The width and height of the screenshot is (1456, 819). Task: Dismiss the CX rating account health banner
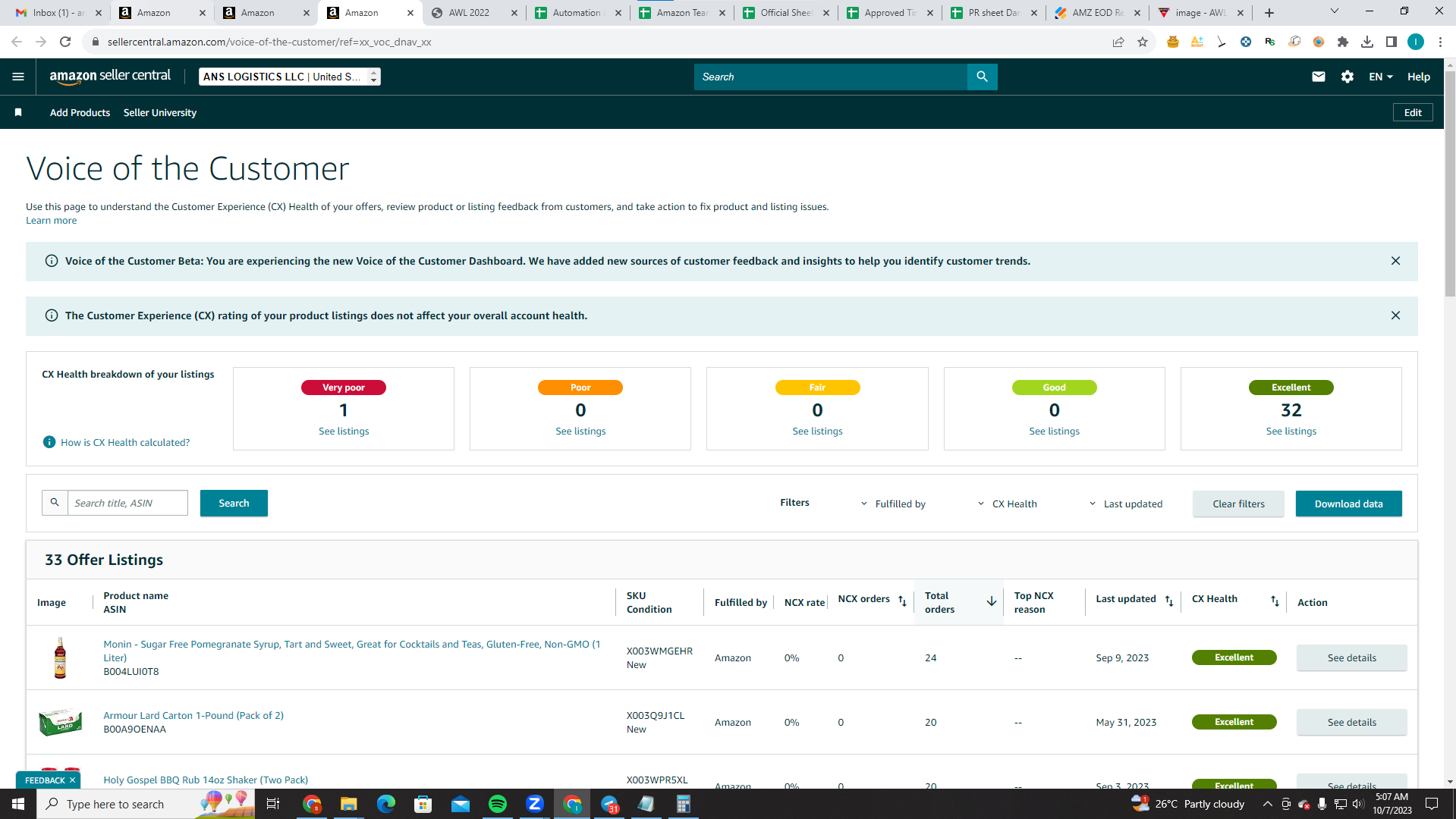click(x=1395, y=315)
